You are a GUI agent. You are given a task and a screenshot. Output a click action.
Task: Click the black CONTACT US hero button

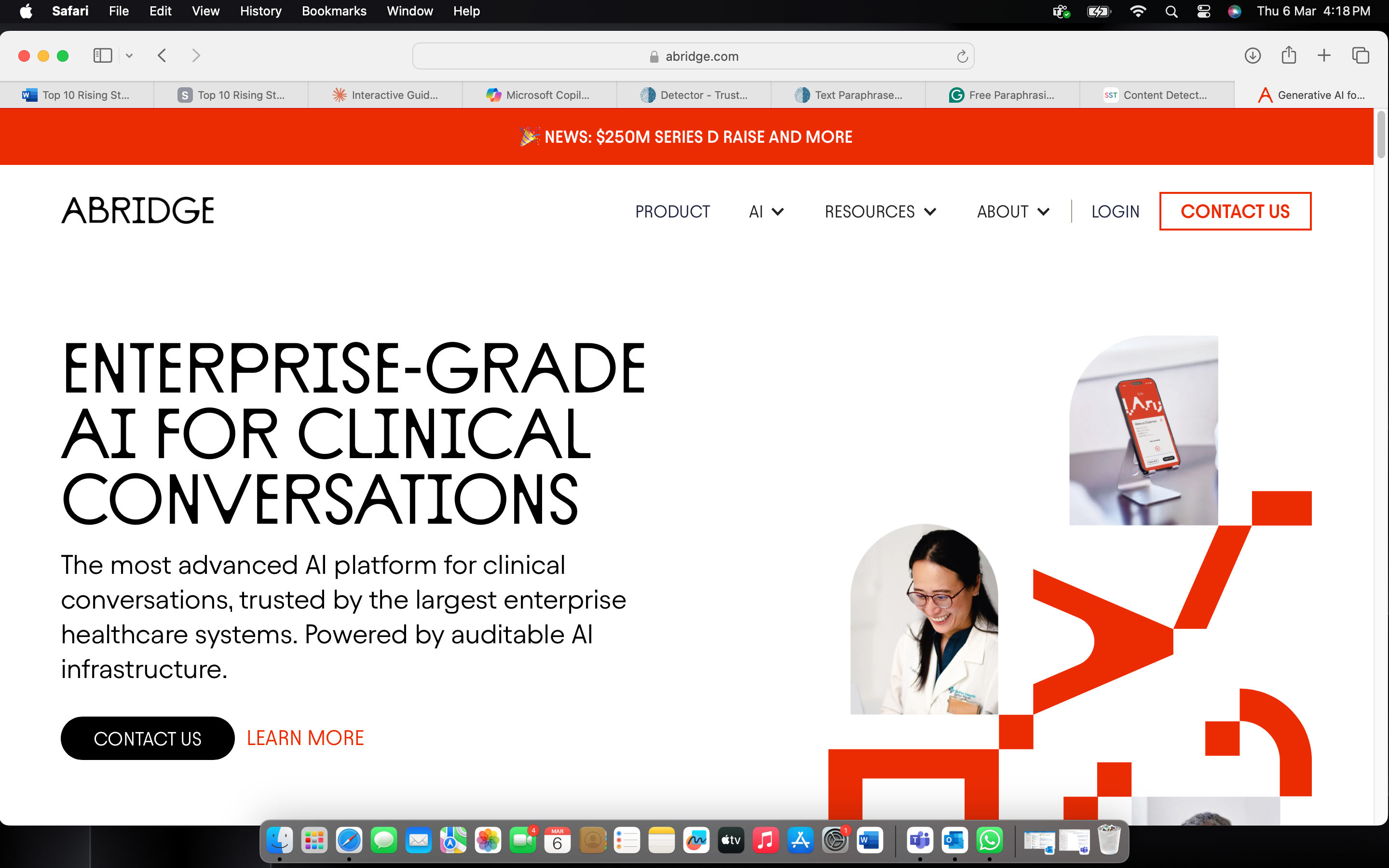coord(148,738)
